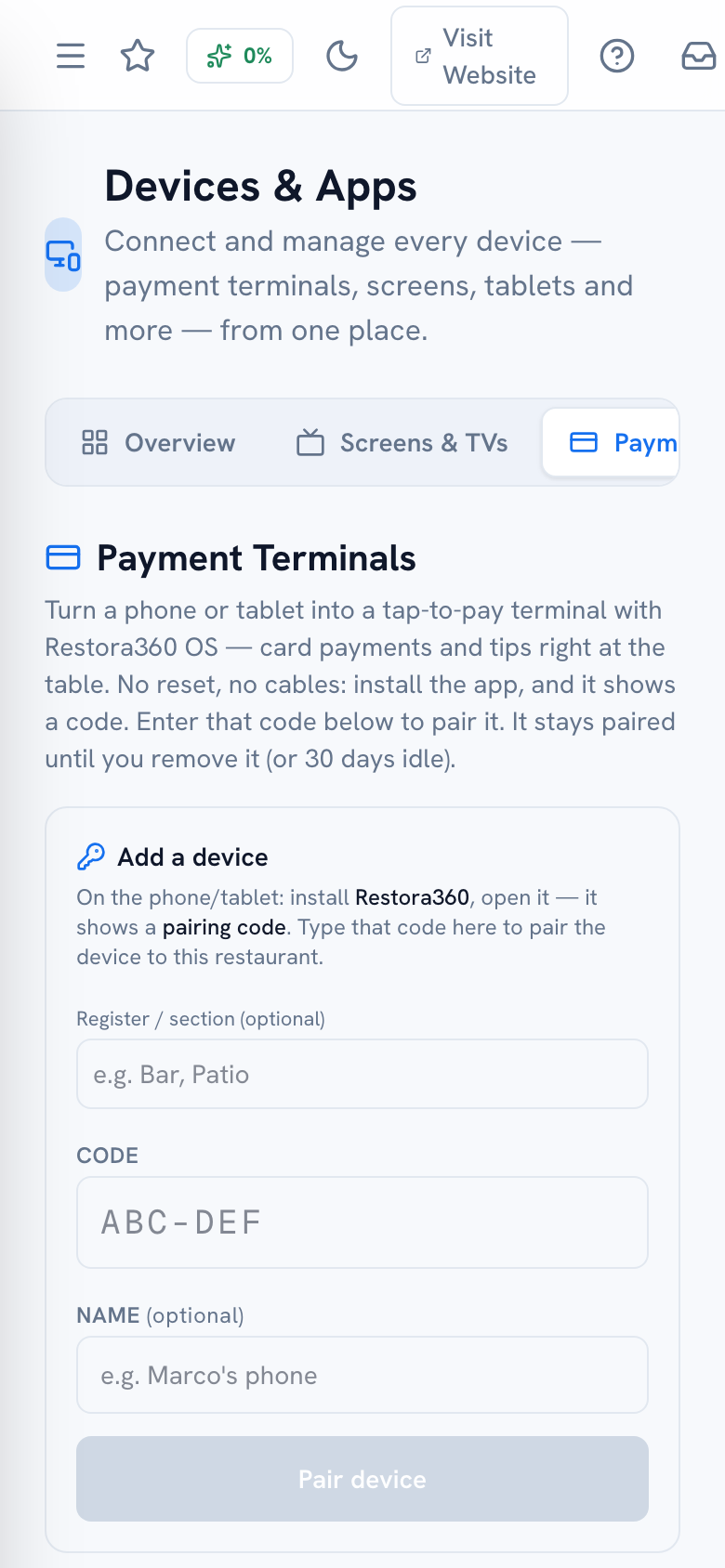Focus the NAME field with Marco's phone placeholder
The width and height of the screenshot is (725, 1568).
tap(362, 1375)
